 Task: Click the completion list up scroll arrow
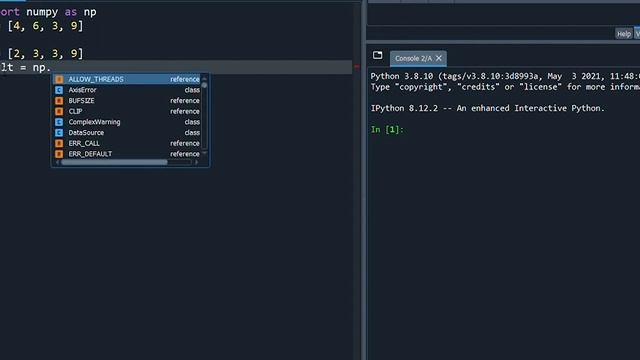tap(204, 78)
